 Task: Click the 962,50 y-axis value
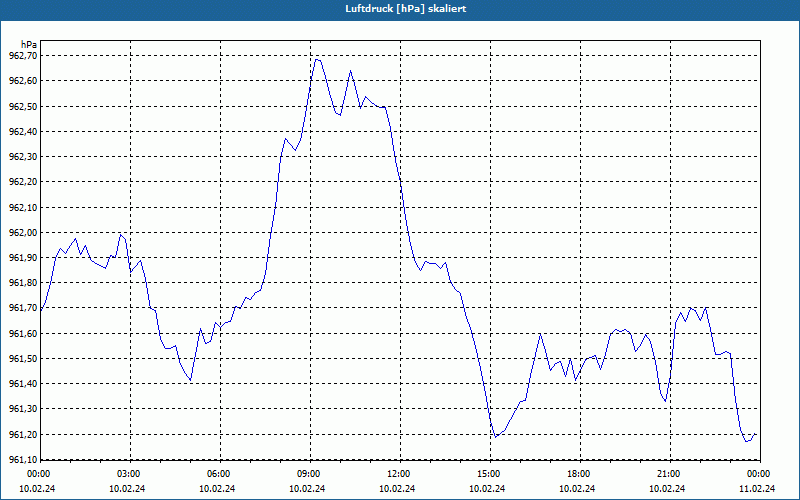coord(23,106)
